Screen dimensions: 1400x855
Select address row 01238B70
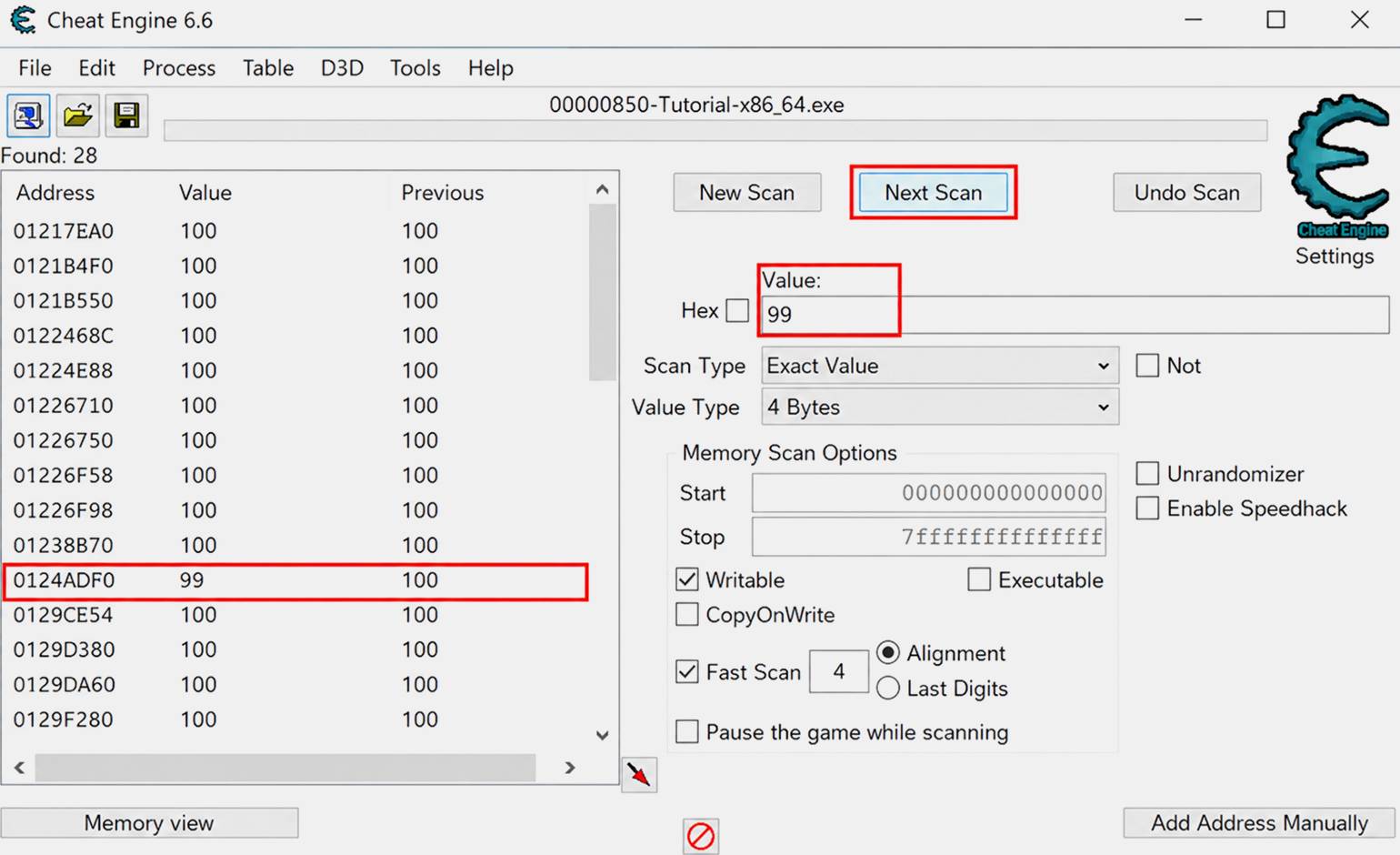296,546
